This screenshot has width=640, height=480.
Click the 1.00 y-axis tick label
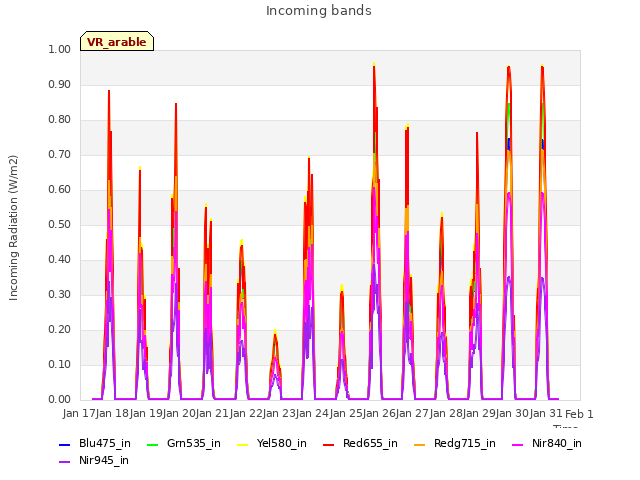[60, 49]
